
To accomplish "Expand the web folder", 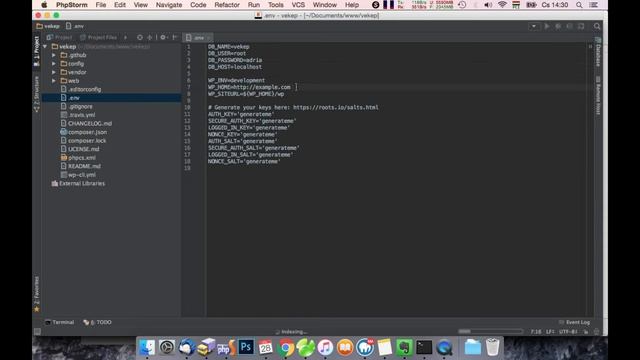I will pos(54,81).
